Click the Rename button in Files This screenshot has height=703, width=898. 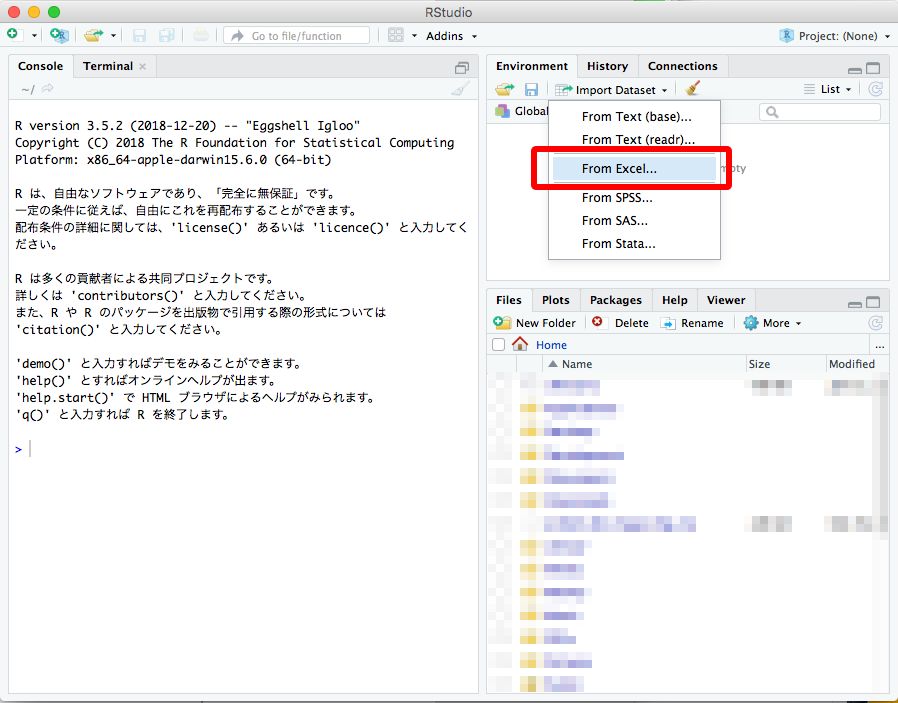[692, 323]
